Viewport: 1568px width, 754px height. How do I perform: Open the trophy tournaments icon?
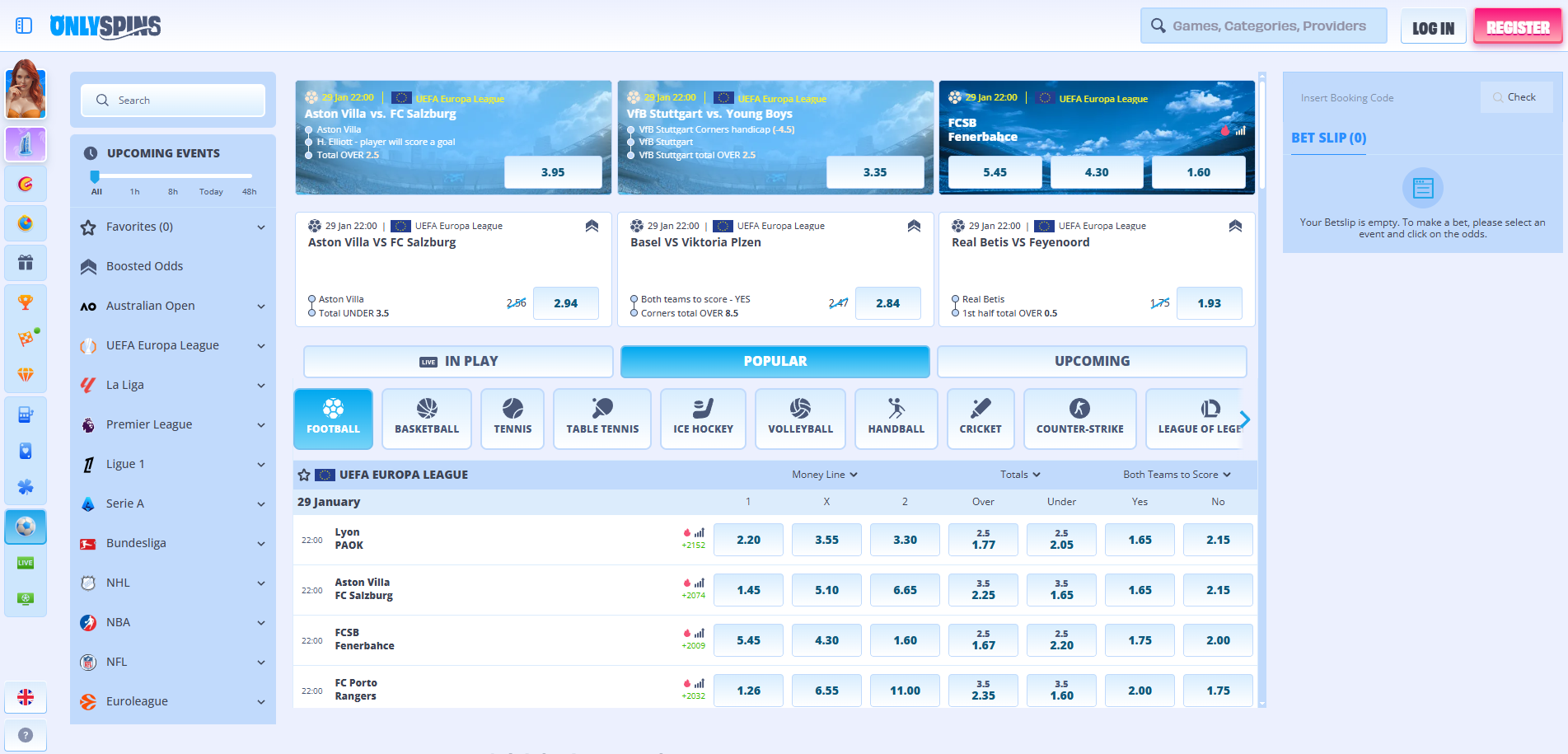click(26, 302)
